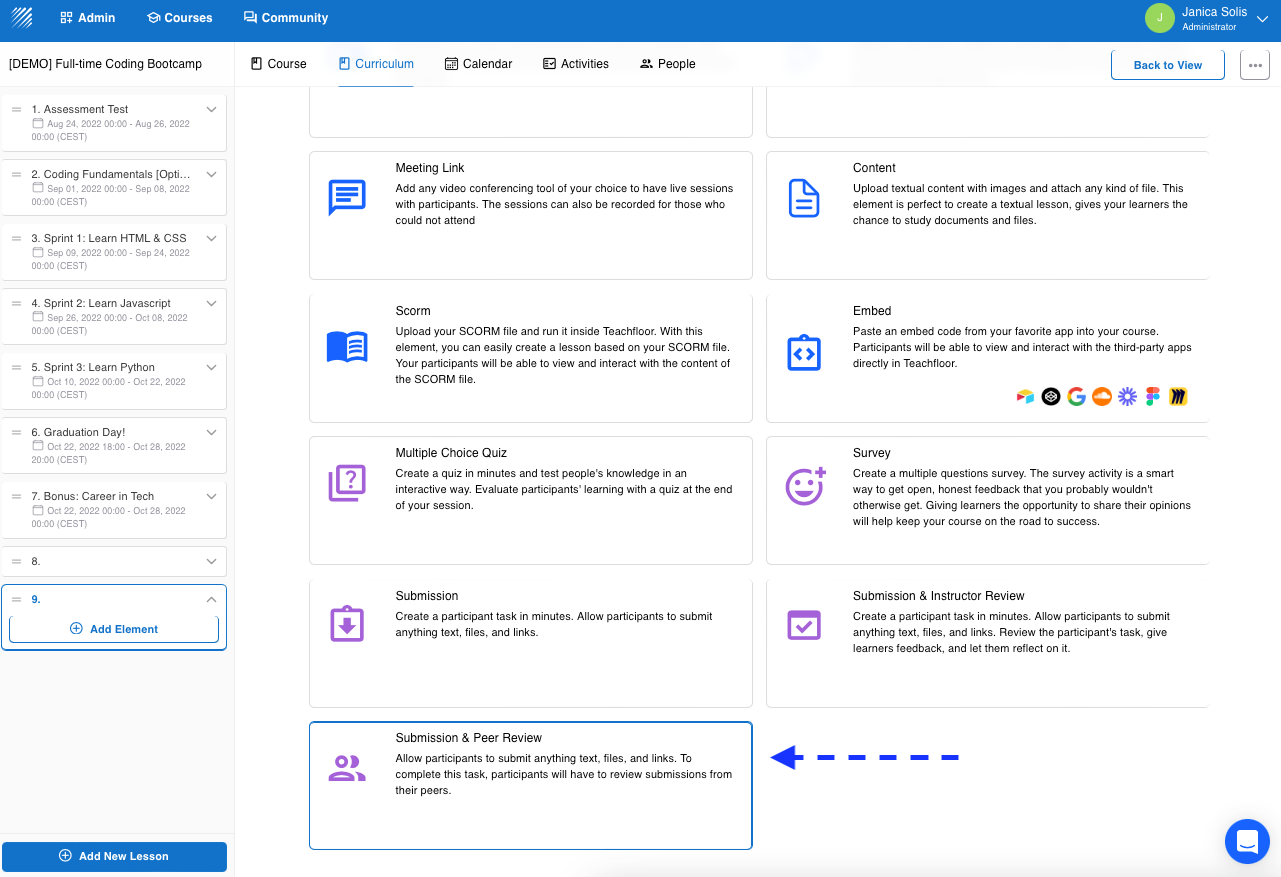This screenshot has height=877, width=1281.
Task: Select the Submission download icon
Action: coord(345,624)
